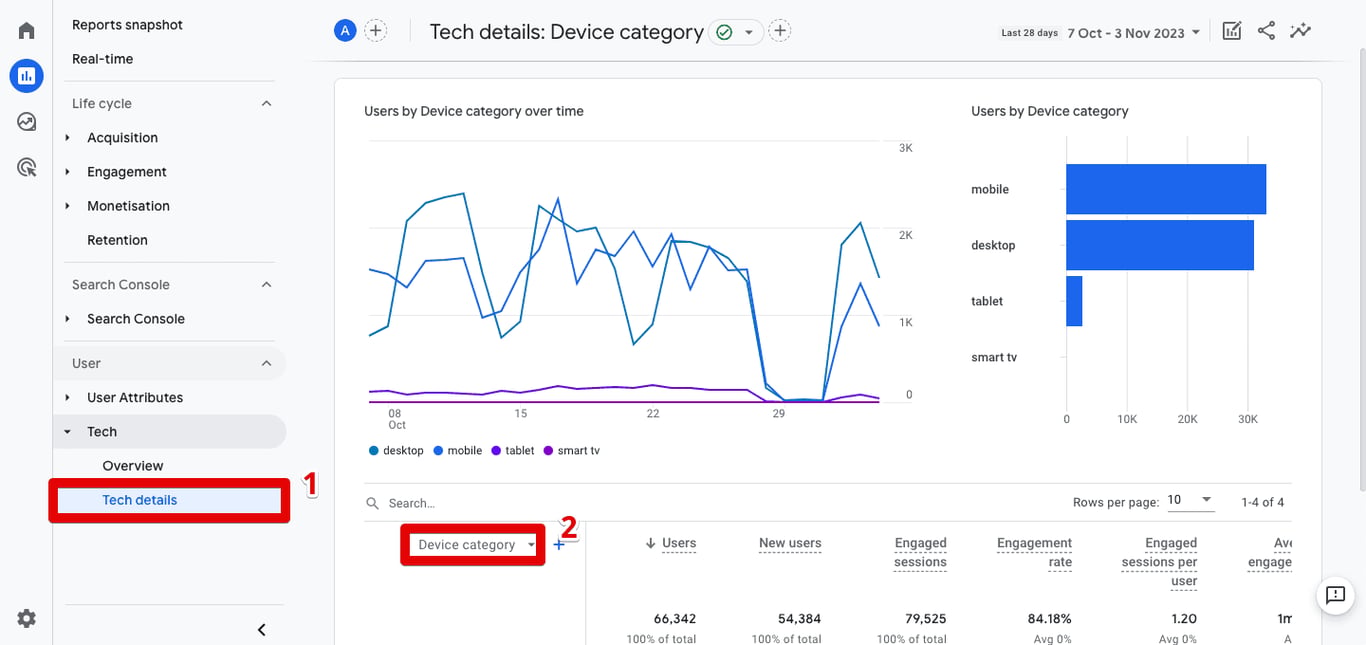Click the tablet bar in bar chart
The width and height of the screenshot is (1366, 645).
click(x=1074, y=301)
